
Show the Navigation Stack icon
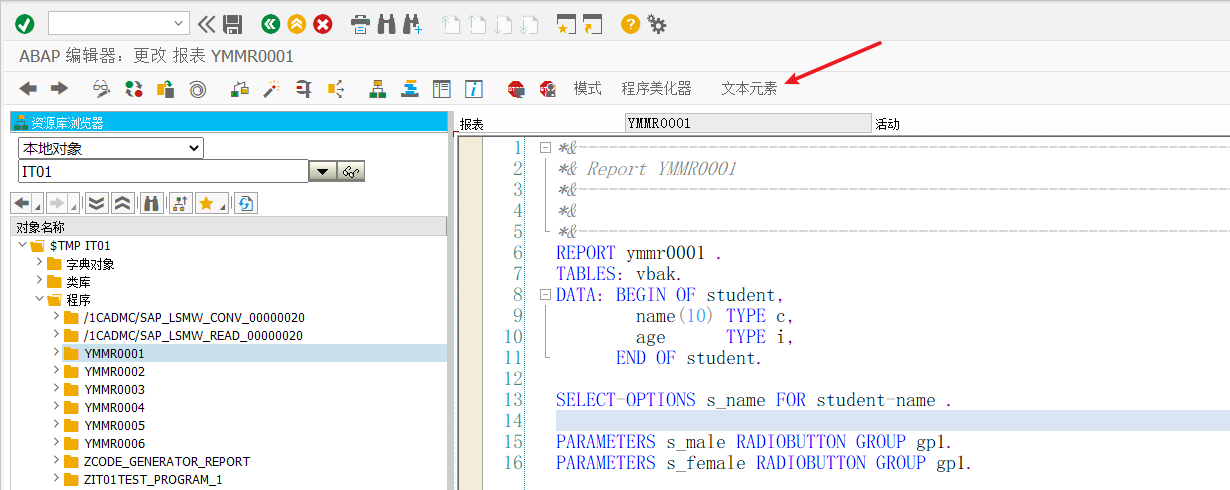(409, 89)
